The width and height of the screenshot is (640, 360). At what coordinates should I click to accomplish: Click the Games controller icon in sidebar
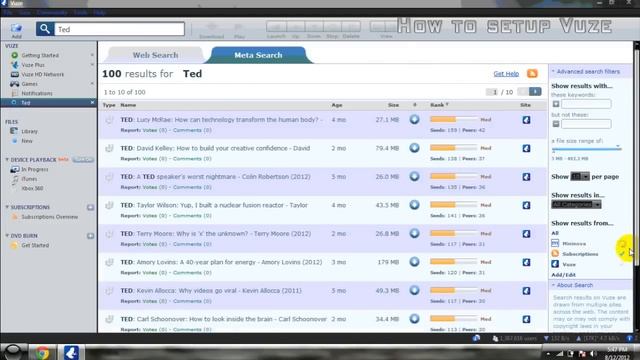(x=15, y=84)
